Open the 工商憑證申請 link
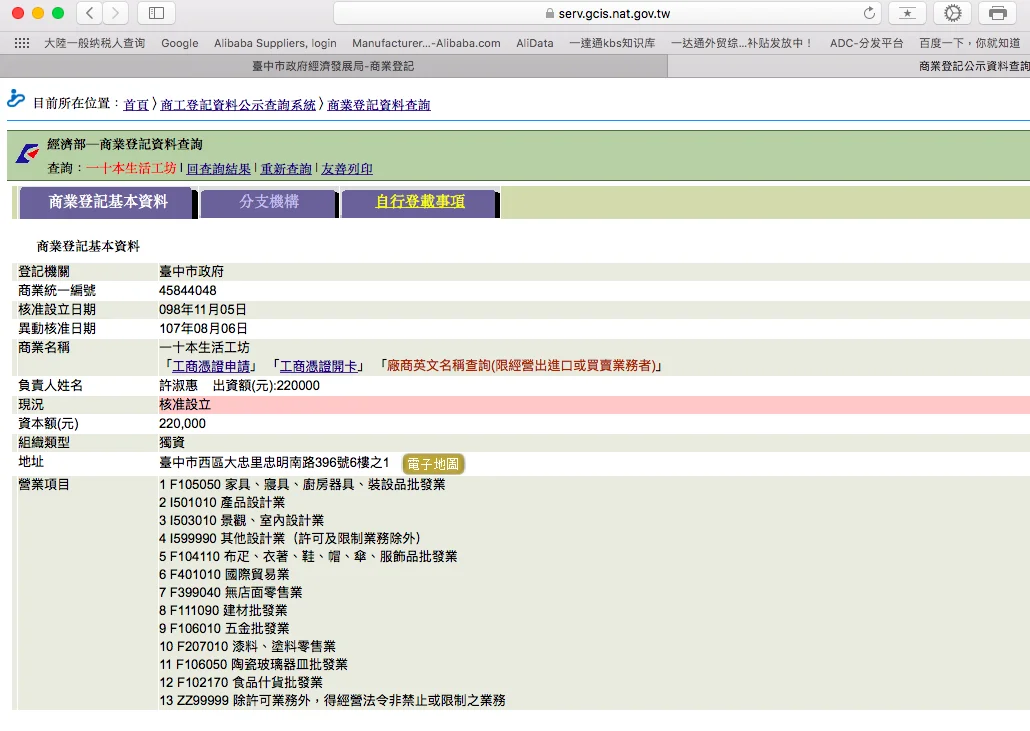 click(212, 366)
